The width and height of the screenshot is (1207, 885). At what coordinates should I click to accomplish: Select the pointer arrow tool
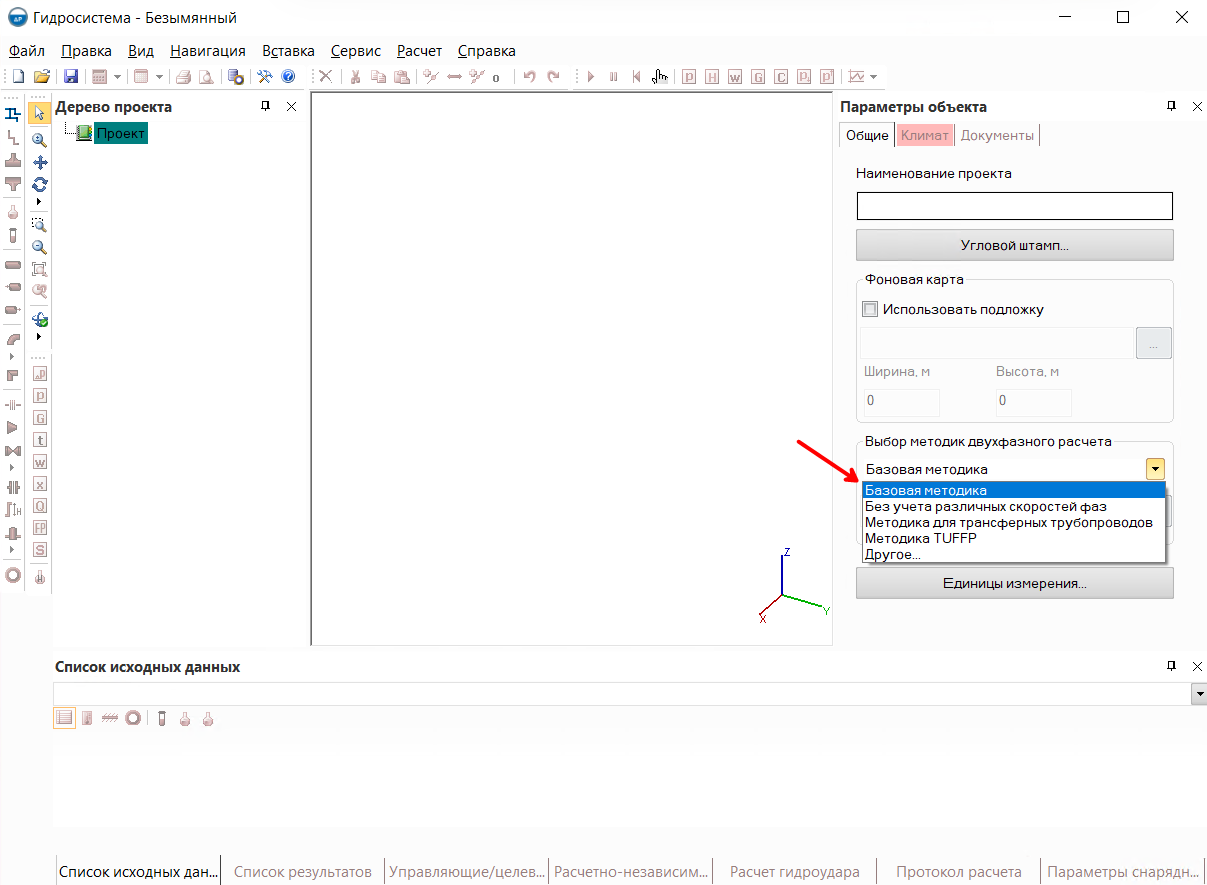pyautogui.click(x=40, y=114)
